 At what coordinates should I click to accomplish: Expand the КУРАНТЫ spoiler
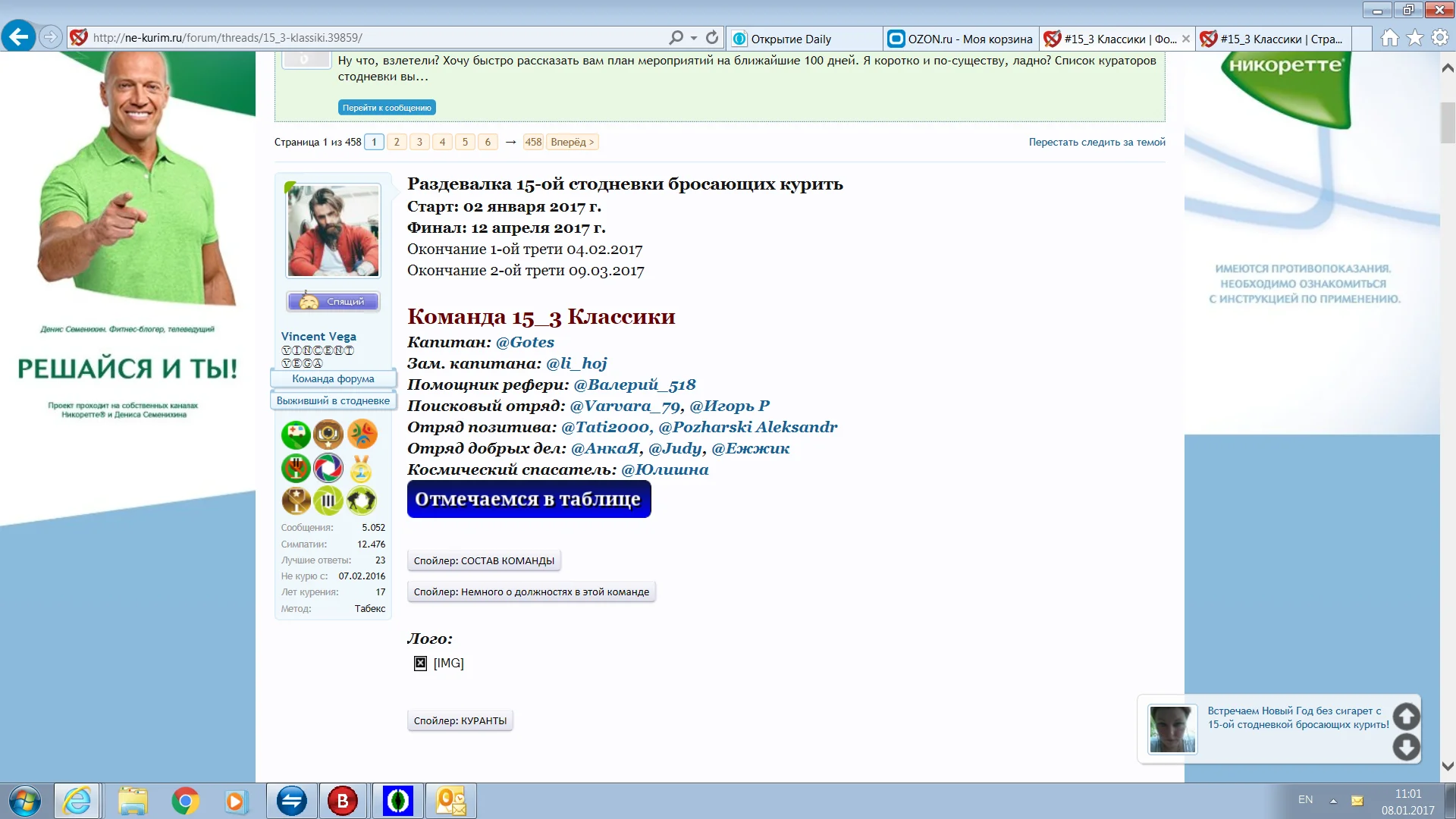(x=460, y=721)
